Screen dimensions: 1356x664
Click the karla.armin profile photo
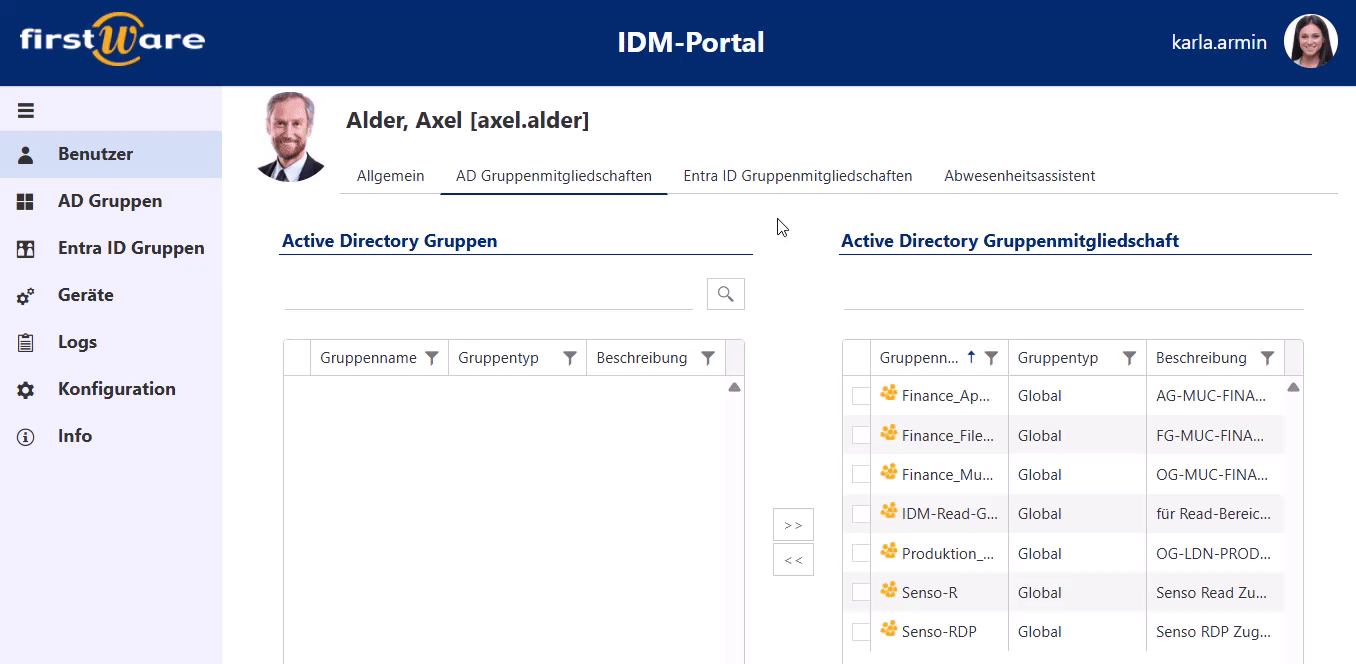click(1310, 41)
